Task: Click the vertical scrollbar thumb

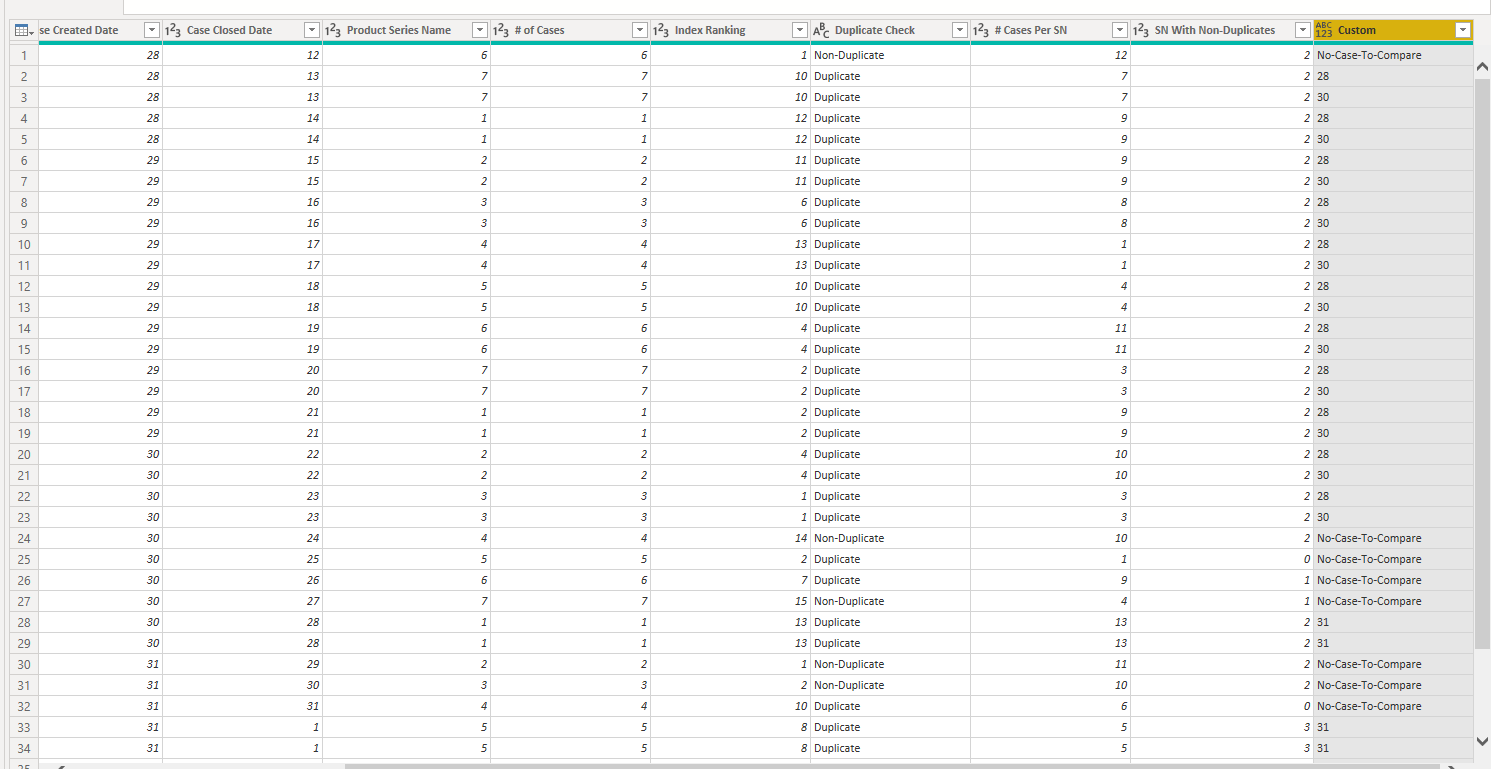Action: [1482, 365]
